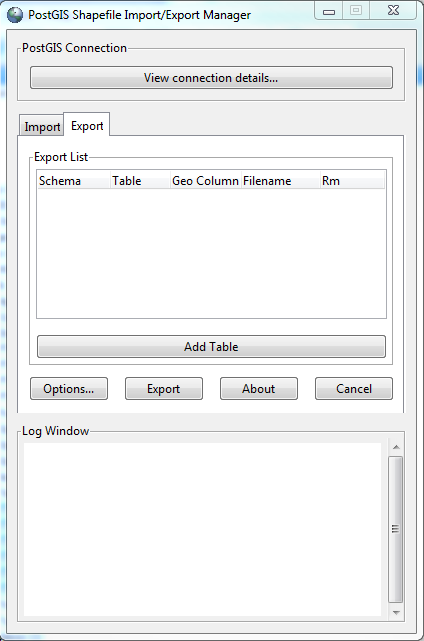Show the About information
The height and width of the screenshot is (641, 424).
click(x=259, y=388)
